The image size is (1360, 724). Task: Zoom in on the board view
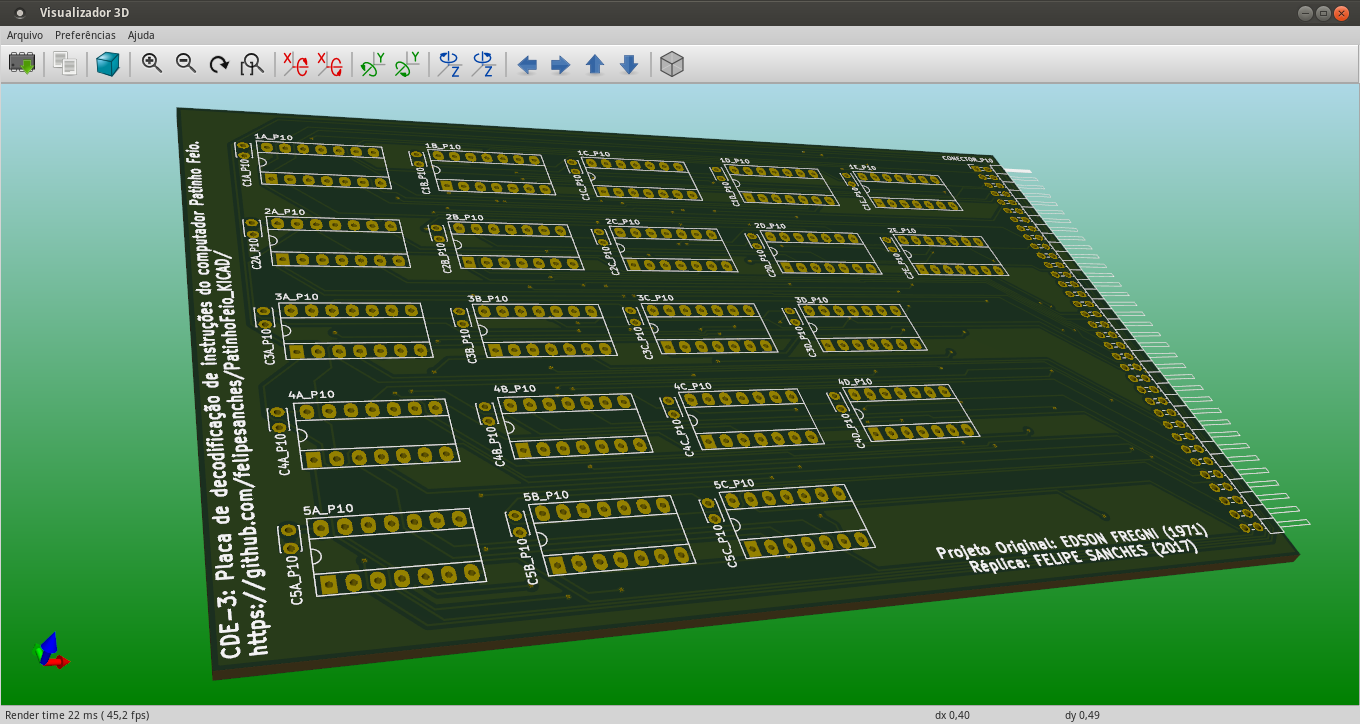152,64
